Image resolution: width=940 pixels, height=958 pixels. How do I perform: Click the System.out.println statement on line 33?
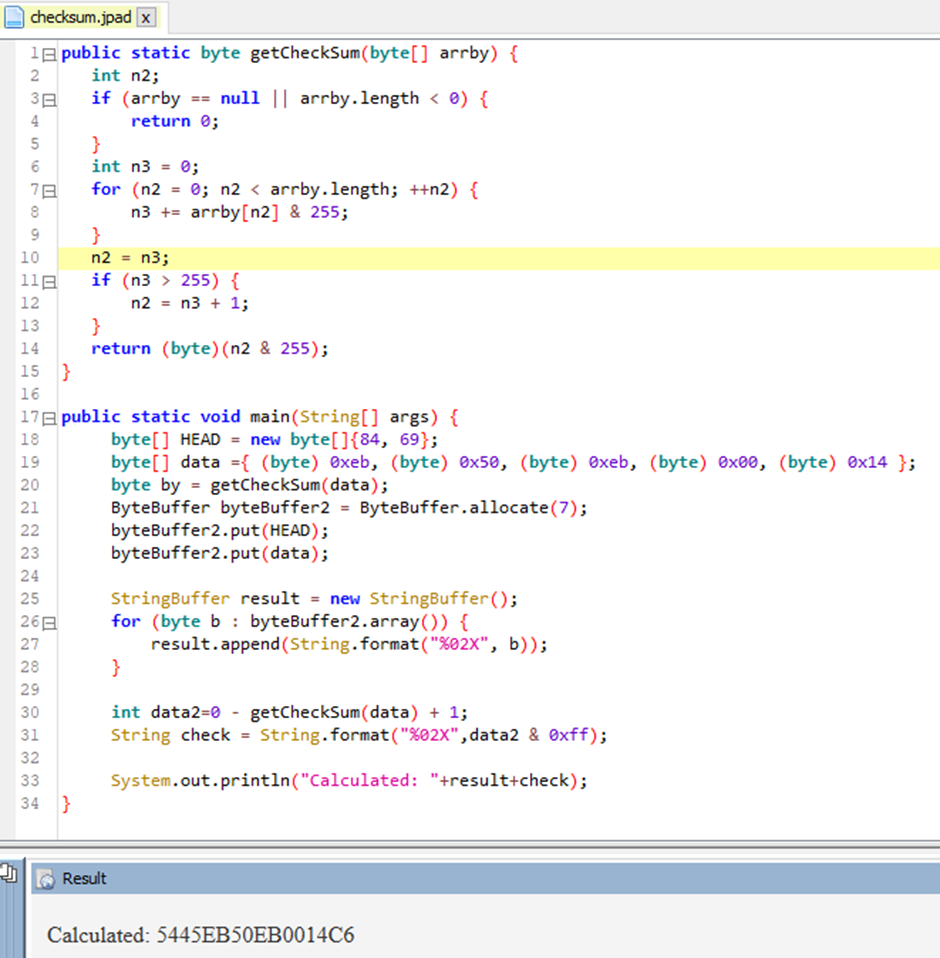348,781
